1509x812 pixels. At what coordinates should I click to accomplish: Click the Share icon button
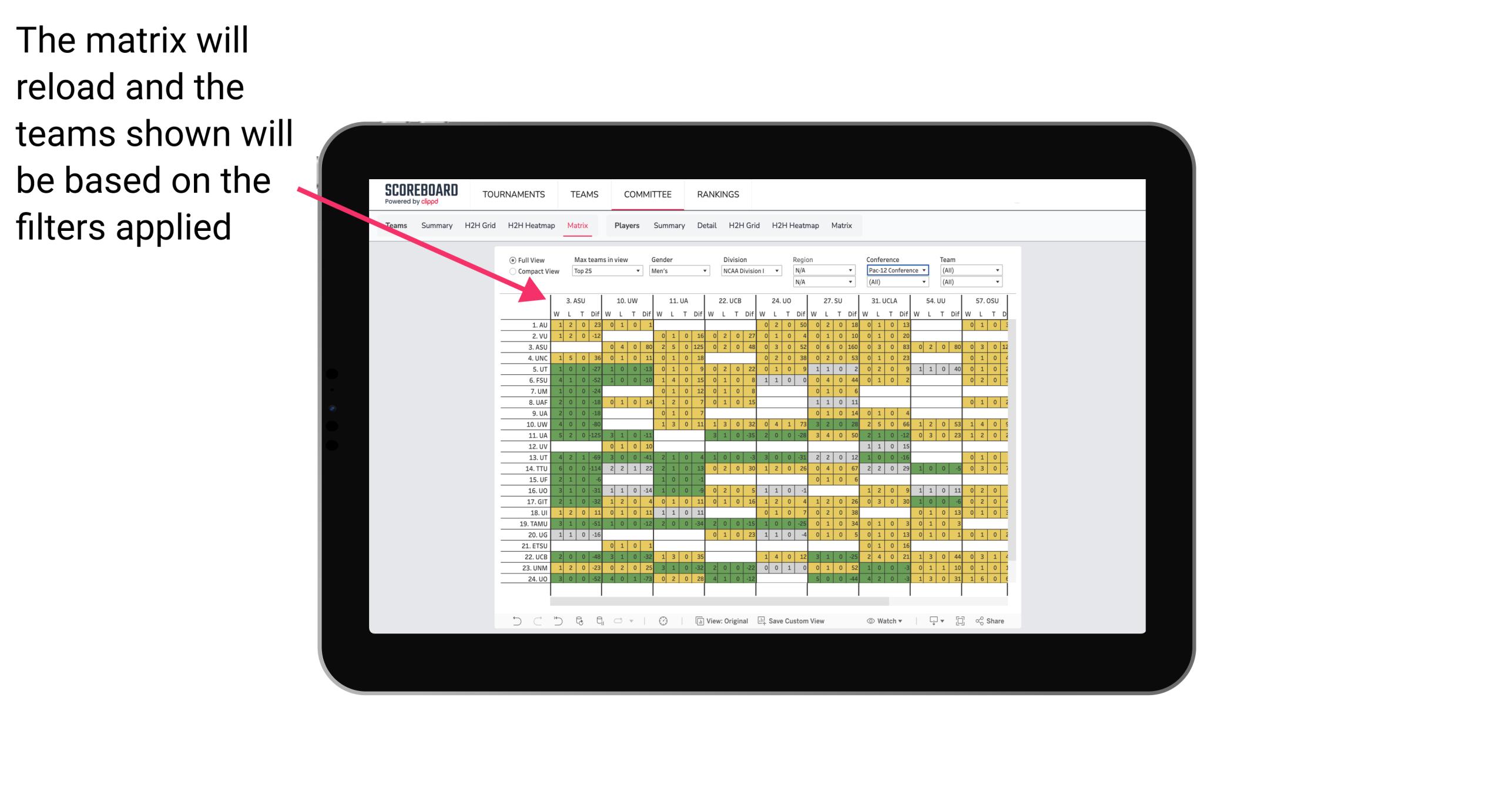995,624
